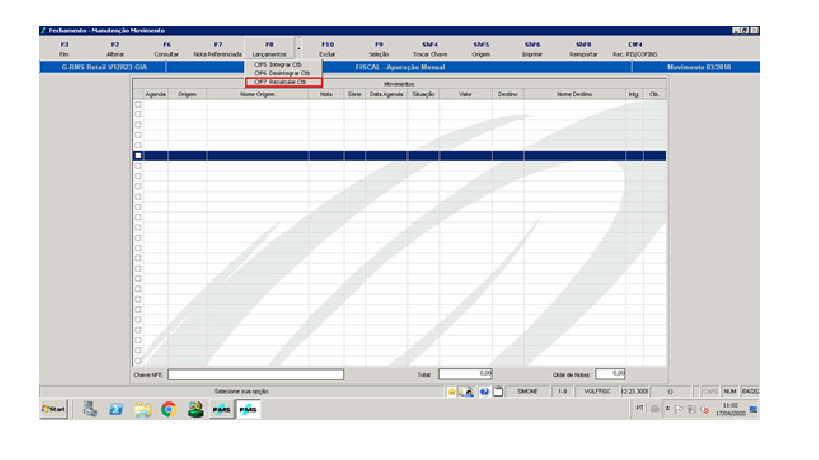
Task: Open PowerShell from taskbar
Action: (116, 409)
